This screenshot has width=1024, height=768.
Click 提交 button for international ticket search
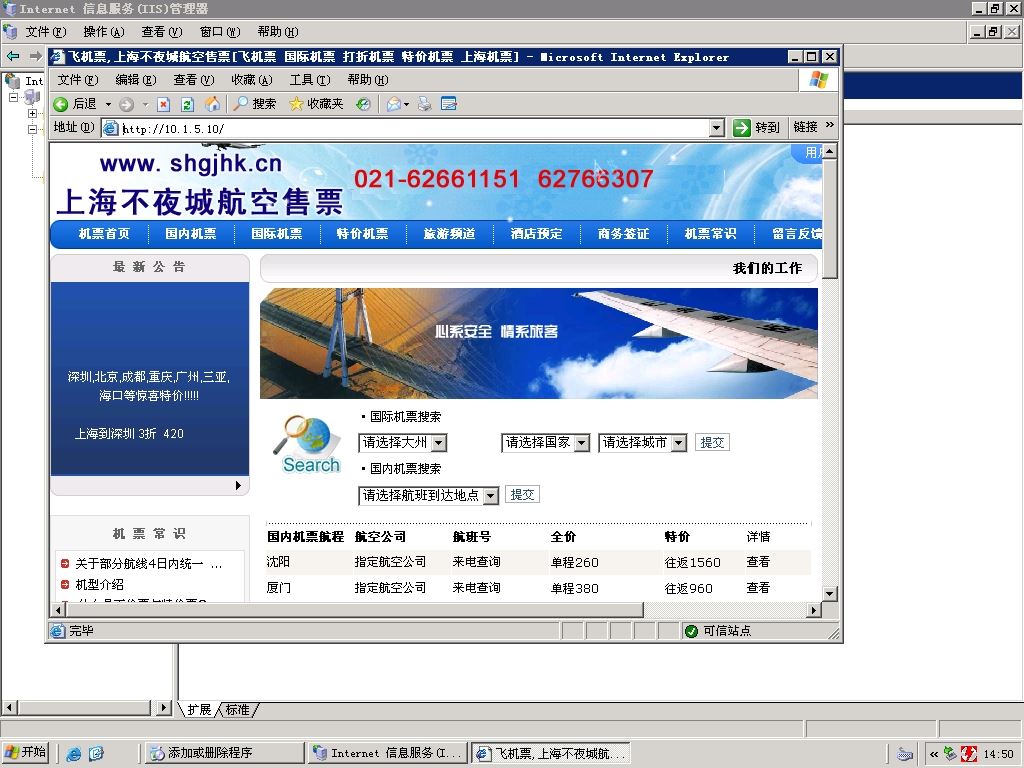pos(712,443)
